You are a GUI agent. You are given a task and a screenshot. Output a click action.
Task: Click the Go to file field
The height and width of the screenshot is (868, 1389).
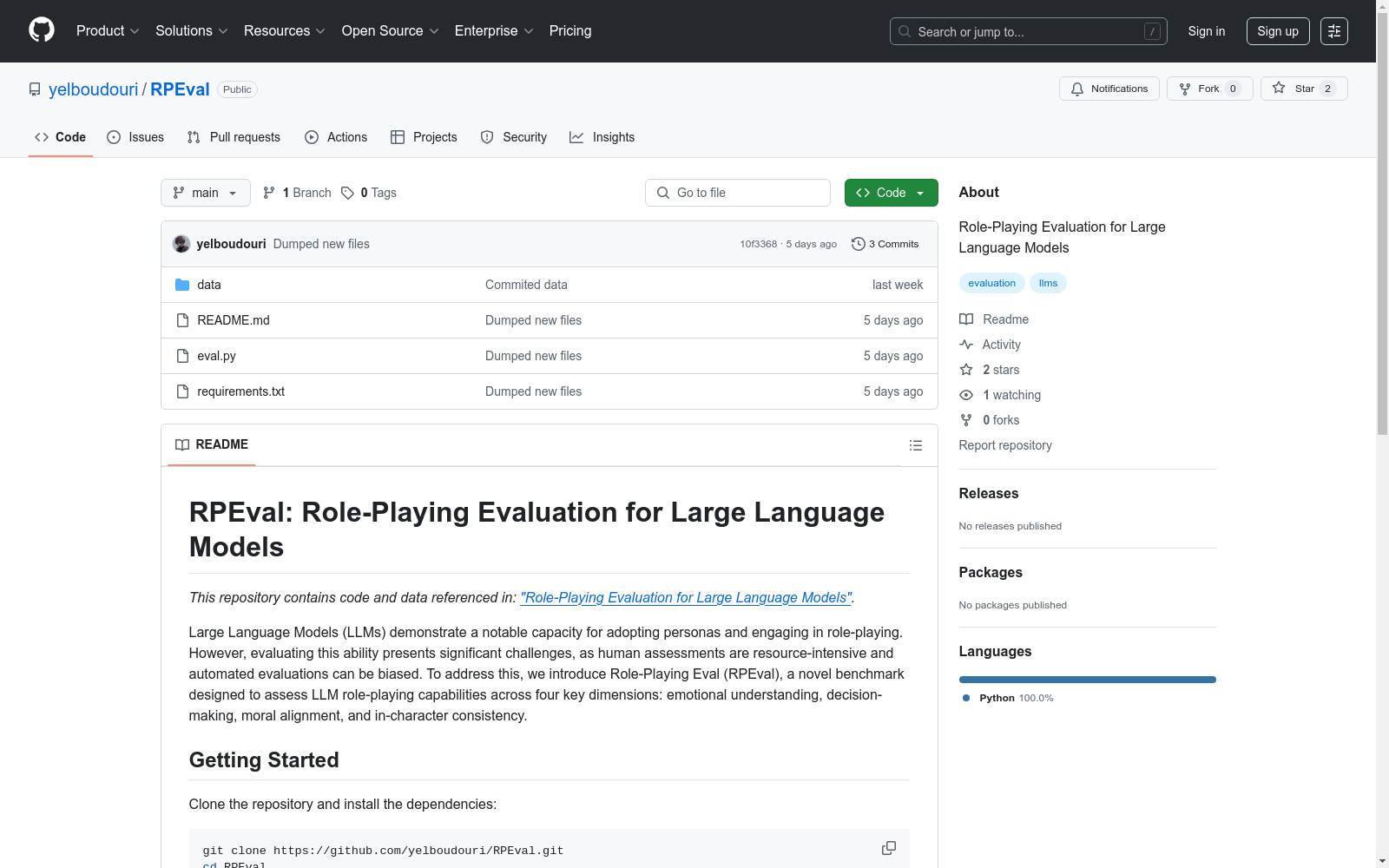point(738,193)
